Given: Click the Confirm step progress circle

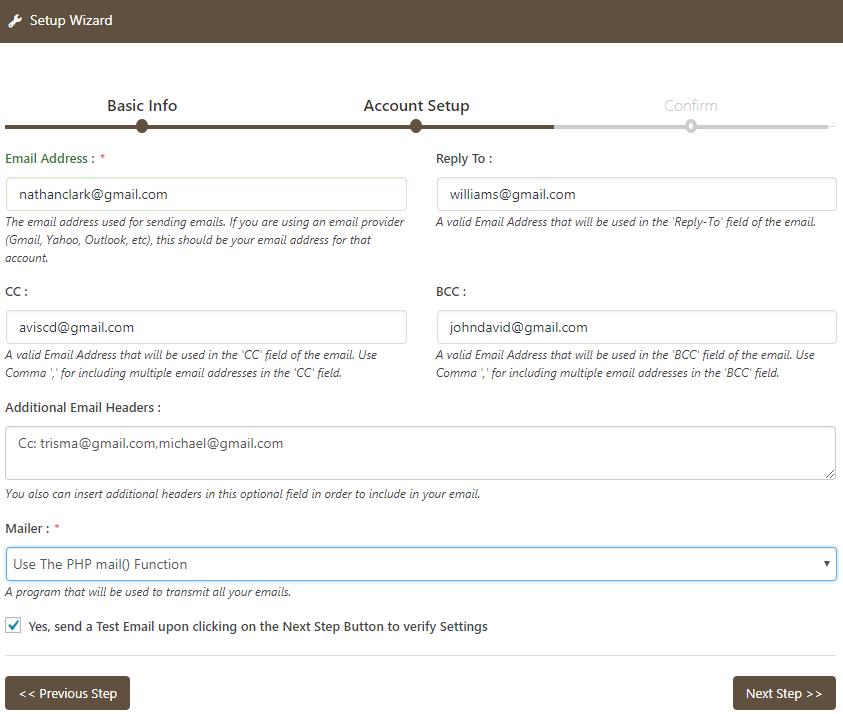Looking at the screenshot, I should coord(691,126).
